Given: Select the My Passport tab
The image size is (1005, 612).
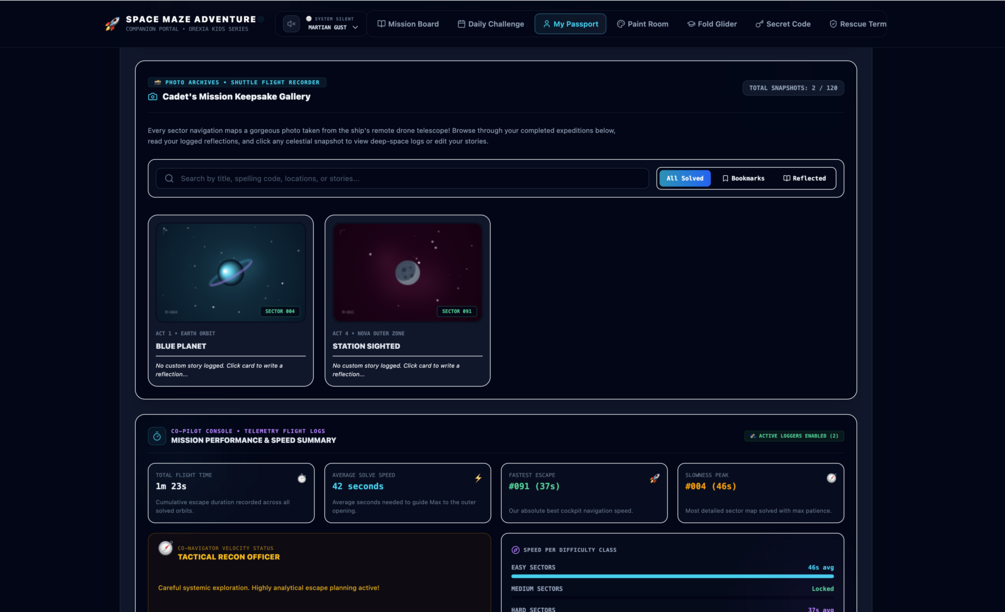Looking at the screenshot, I should [x=570, y=24].
